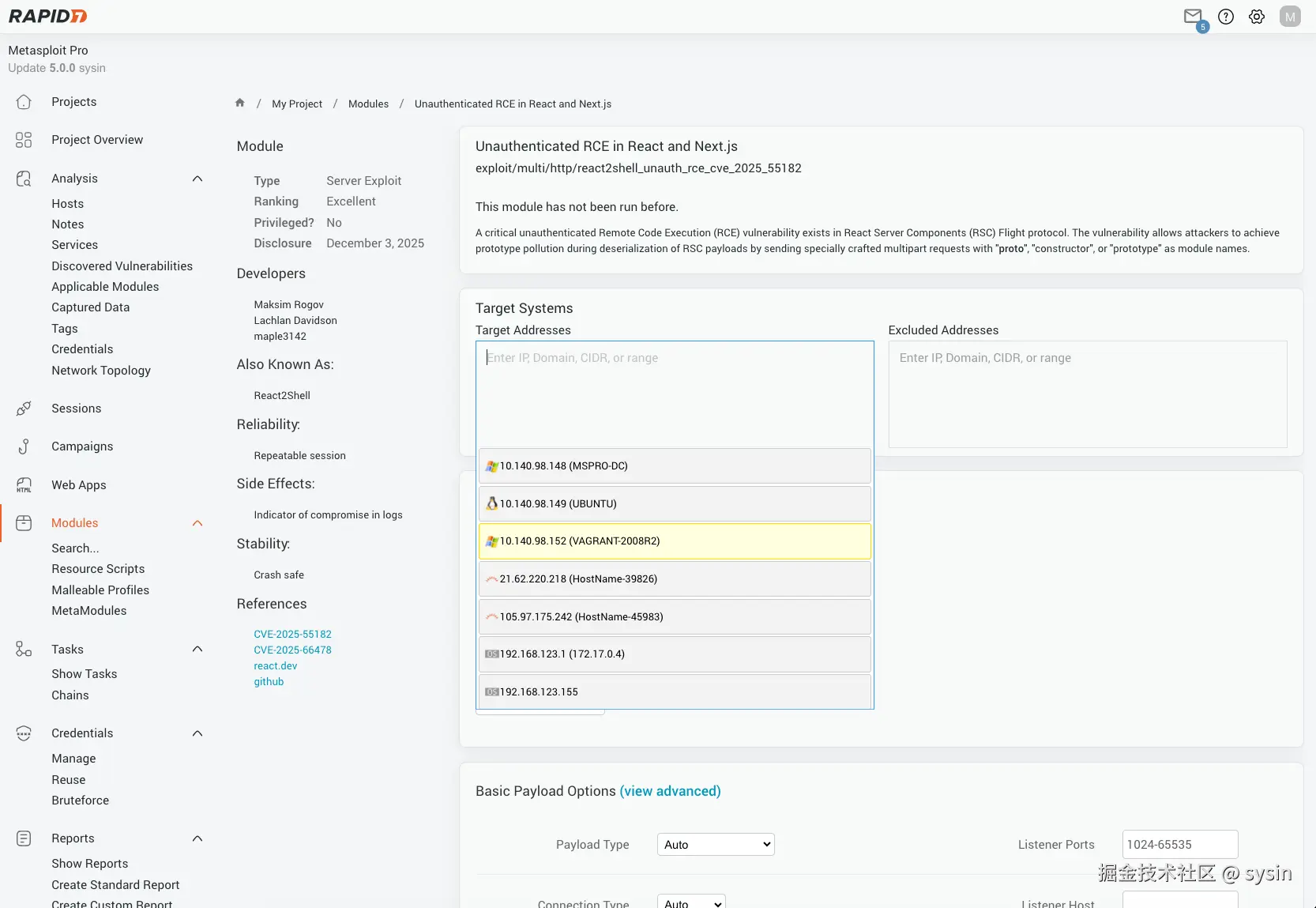The image size is (1316, 908).
Task: Open the mail notifications icon showing 5 unread
Action: point(1193,16)
